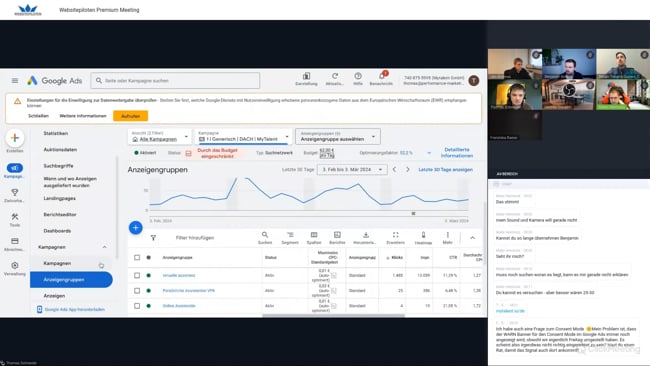Open the Heatmap toolbar icon
The height and width of the screenshot is (366, 650).
(423, 235)
